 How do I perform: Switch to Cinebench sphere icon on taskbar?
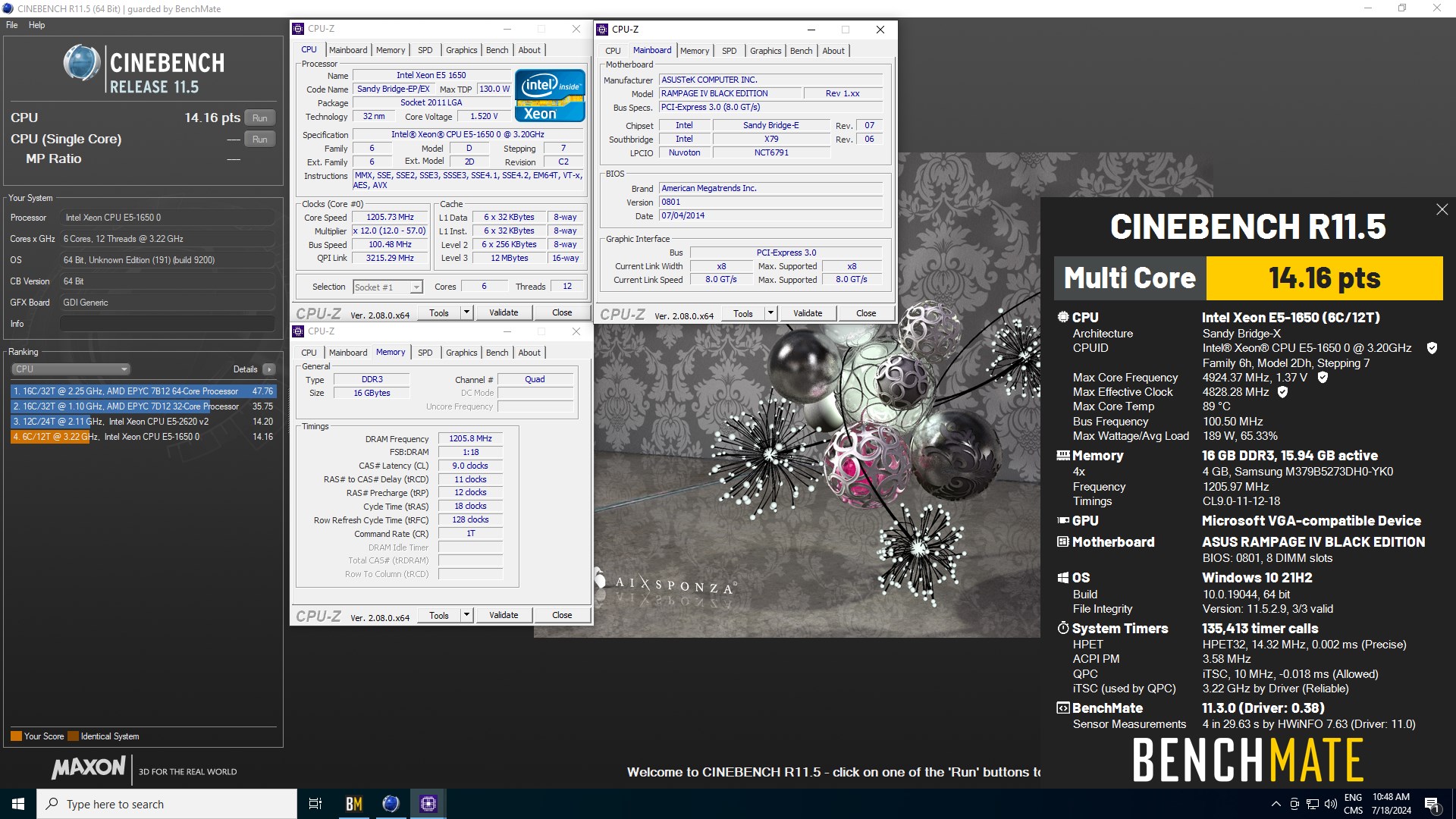point(391,804)
